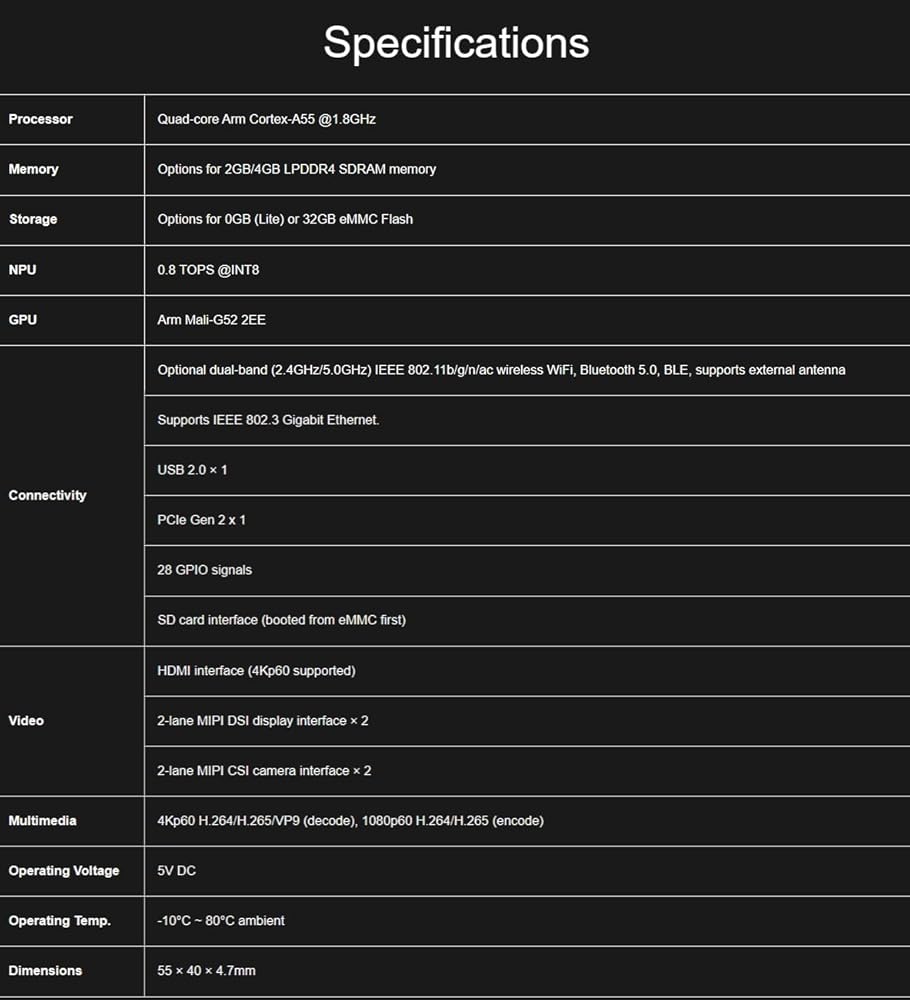Click the MIPI CSI camera interface entry
910x1000 pixels.
click(x=264, y=771)
